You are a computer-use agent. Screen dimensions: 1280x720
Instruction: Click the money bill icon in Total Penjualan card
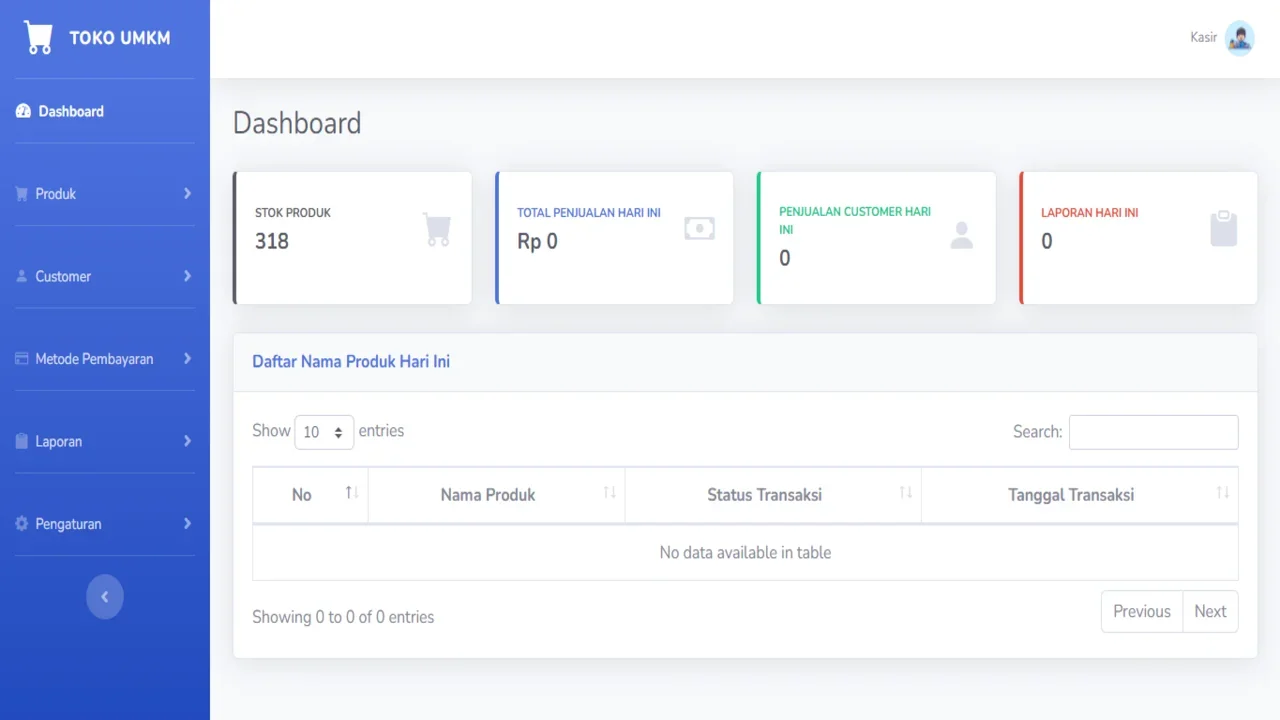pos(699,229)
